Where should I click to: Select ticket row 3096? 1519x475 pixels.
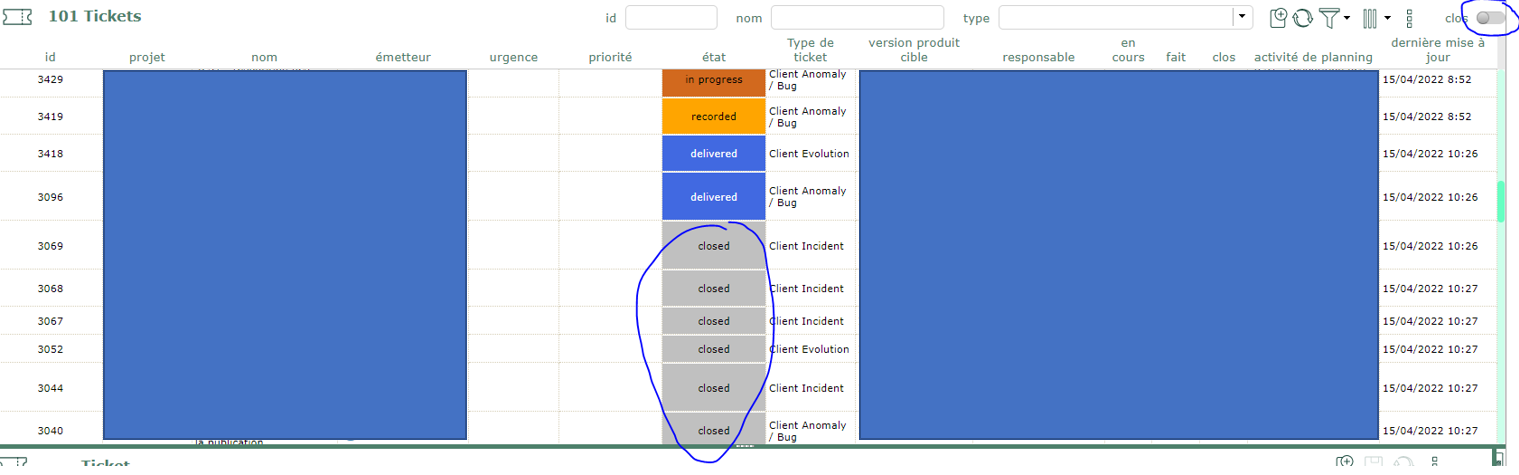pos(50,197)
